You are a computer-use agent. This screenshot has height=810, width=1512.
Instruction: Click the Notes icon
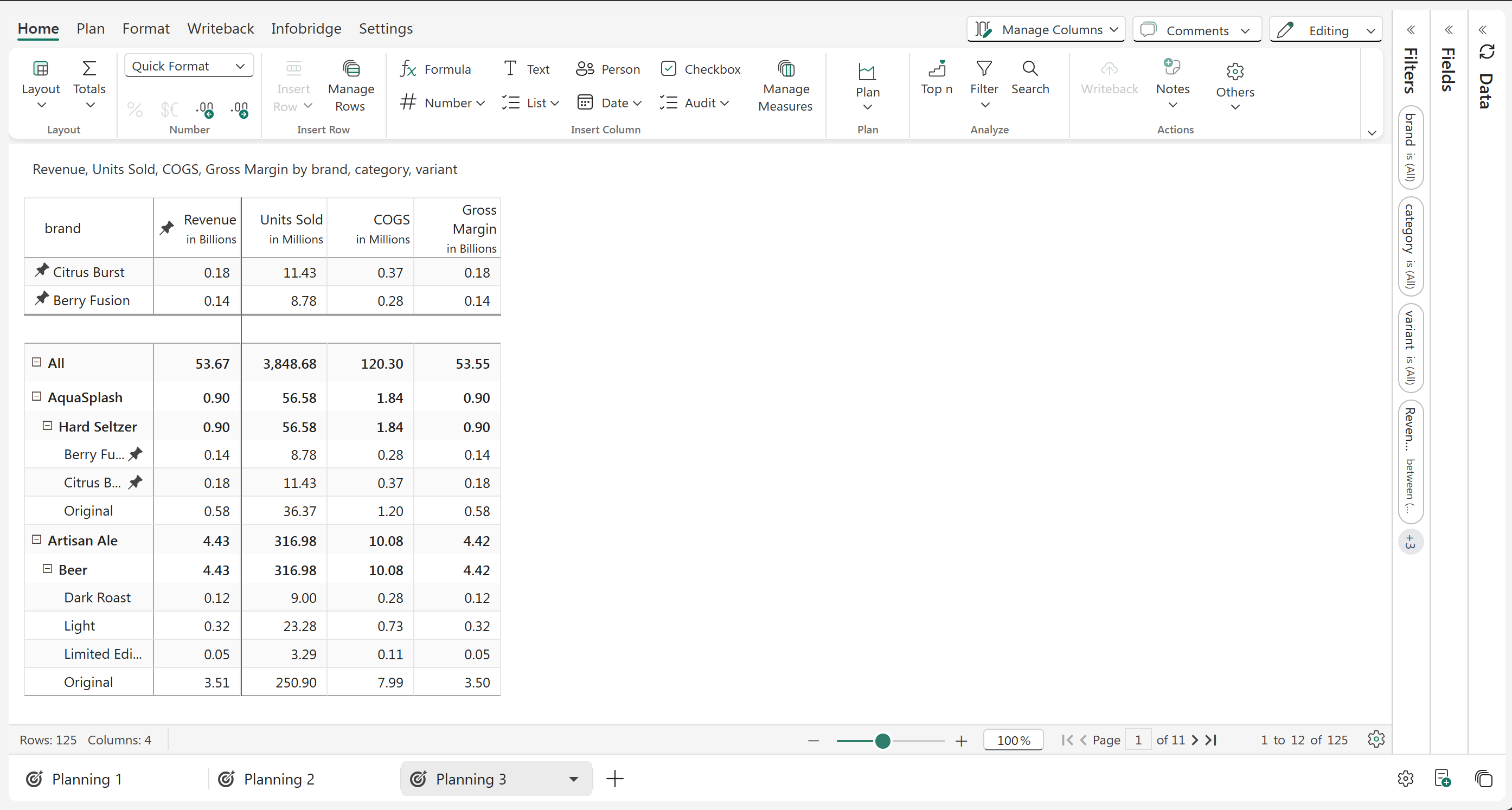pos(1172,68)
